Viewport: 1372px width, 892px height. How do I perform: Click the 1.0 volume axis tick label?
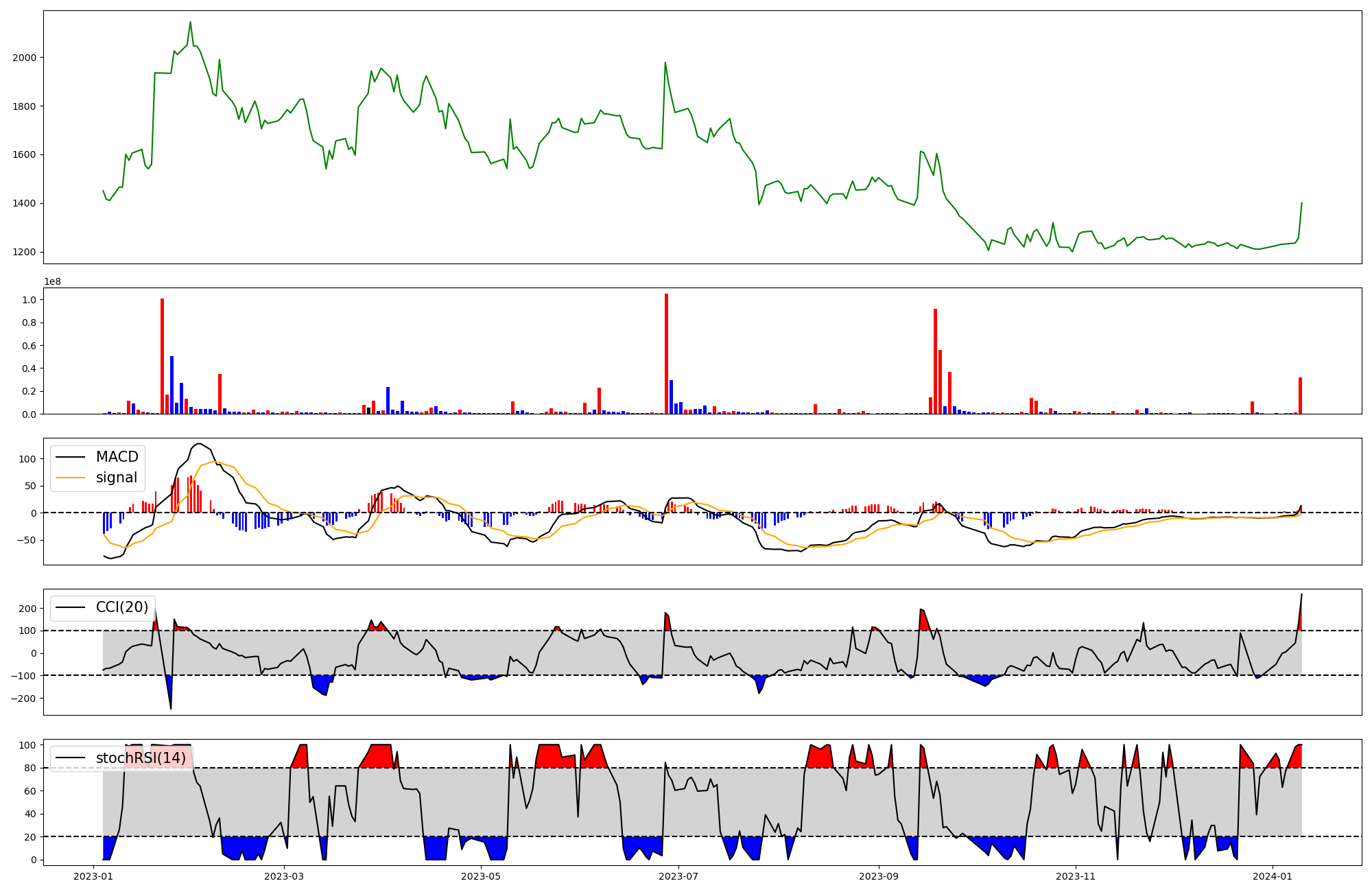(29, 300)
